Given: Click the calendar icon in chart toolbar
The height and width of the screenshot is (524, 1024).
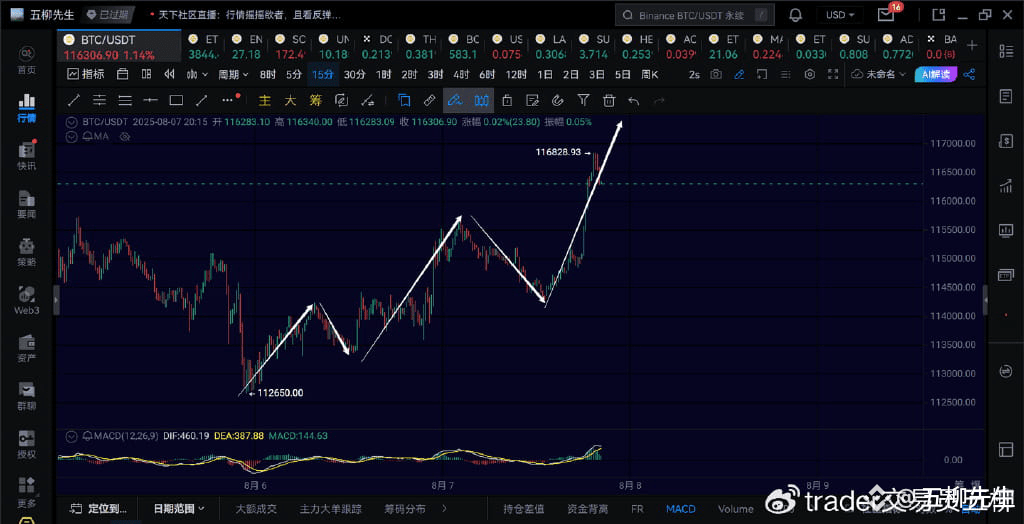Looking at the screenshot, I should (122, 74).
